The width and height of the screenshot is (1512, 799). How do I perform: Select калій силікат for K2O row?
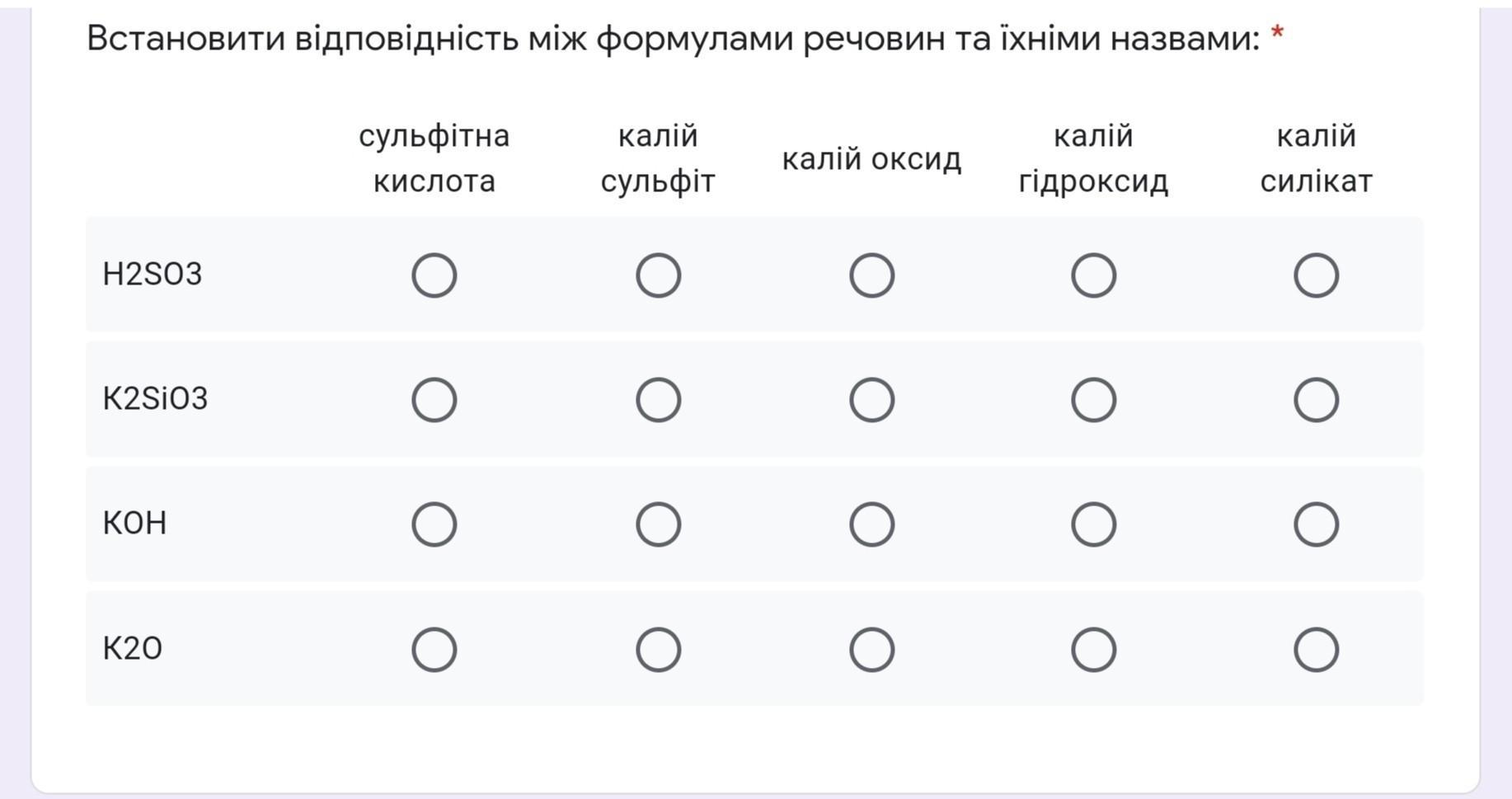[x=1316, y=650]
